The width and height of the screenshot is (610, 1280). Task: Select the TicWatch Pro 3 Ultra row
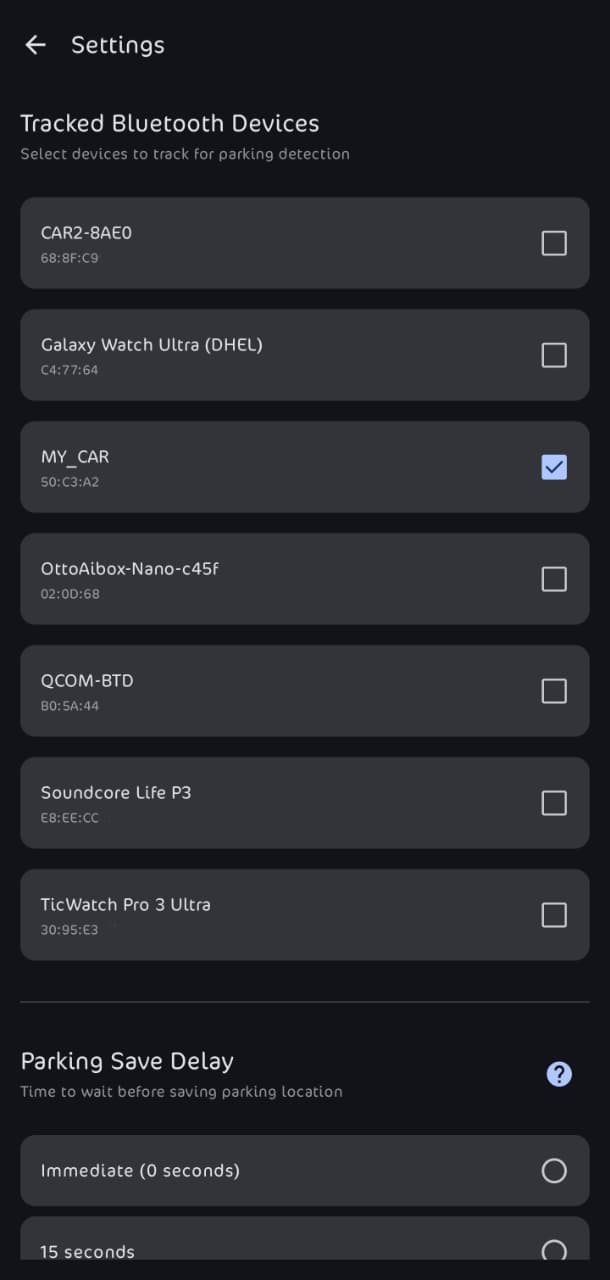click(x=250, y=915)
